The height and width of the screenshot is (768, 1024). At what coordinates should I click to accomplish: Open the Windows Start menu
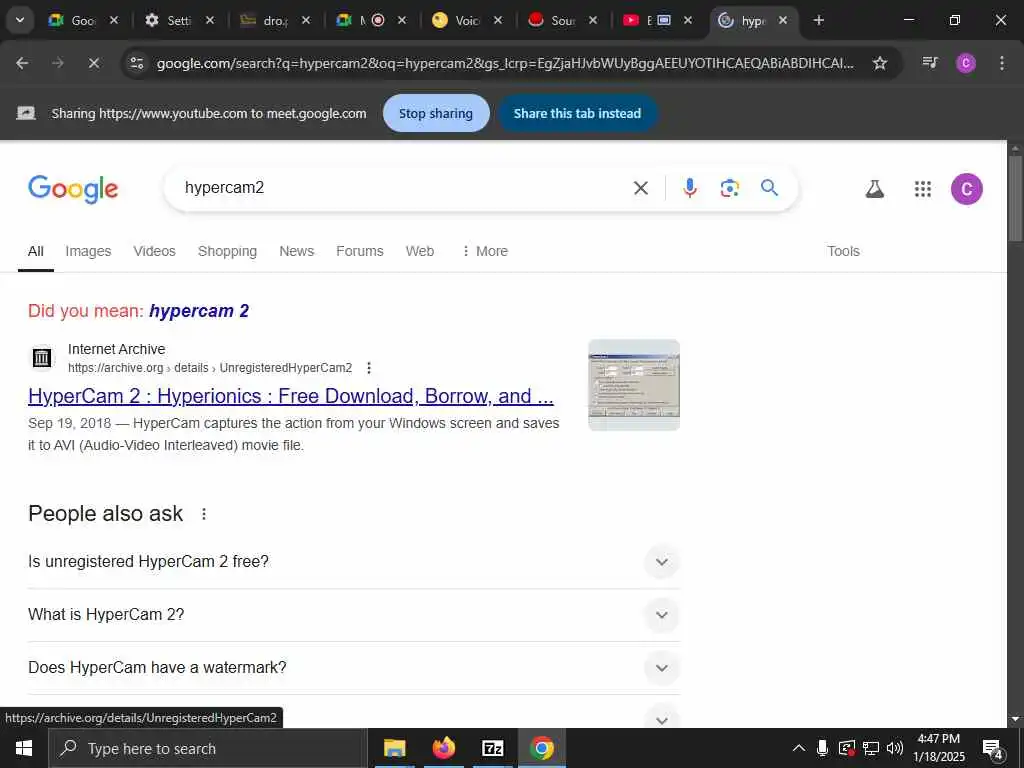tap(24, 748)
